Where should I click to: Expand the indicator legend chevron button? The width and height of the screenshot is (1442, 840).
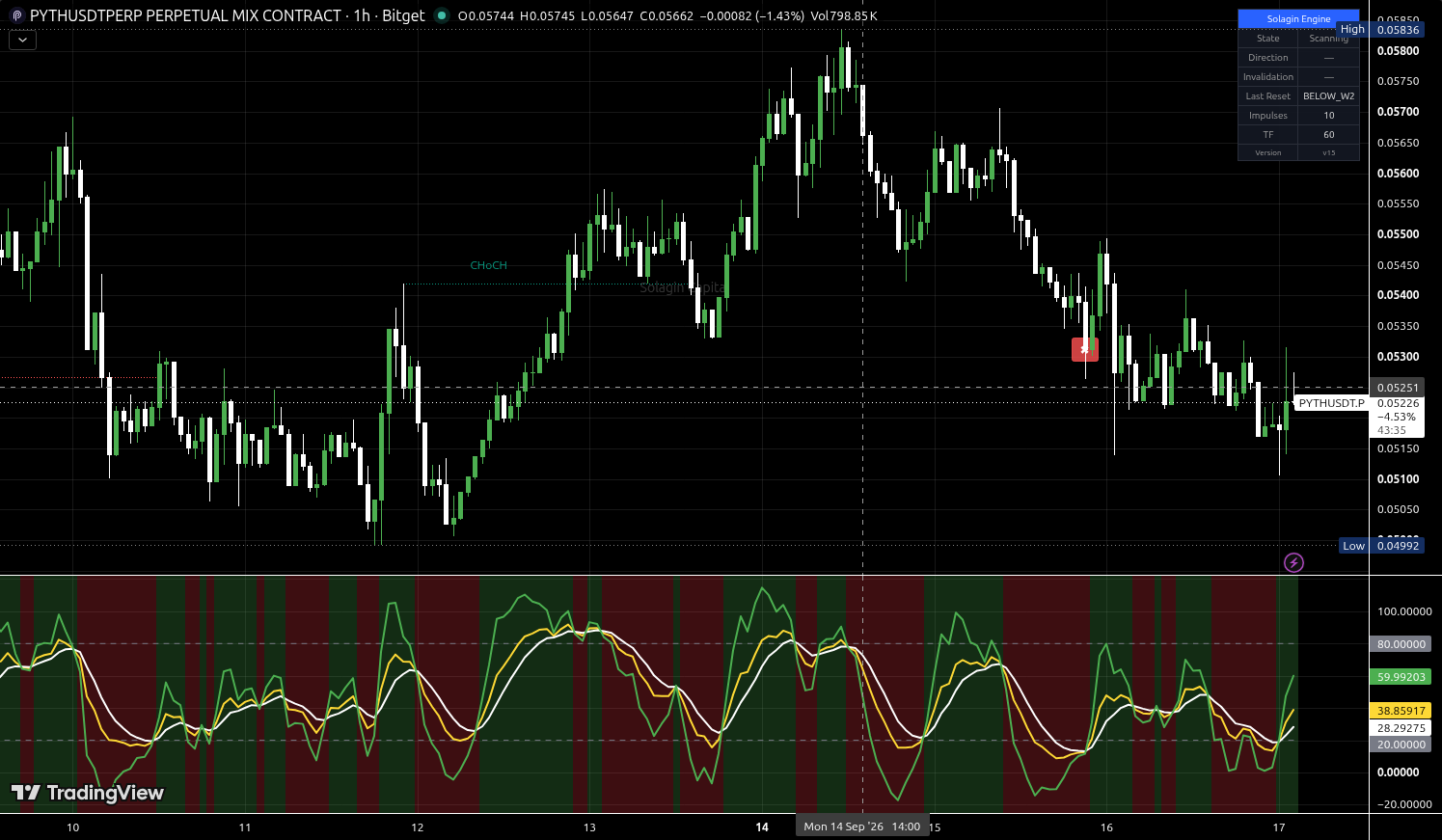coord(22,40)
